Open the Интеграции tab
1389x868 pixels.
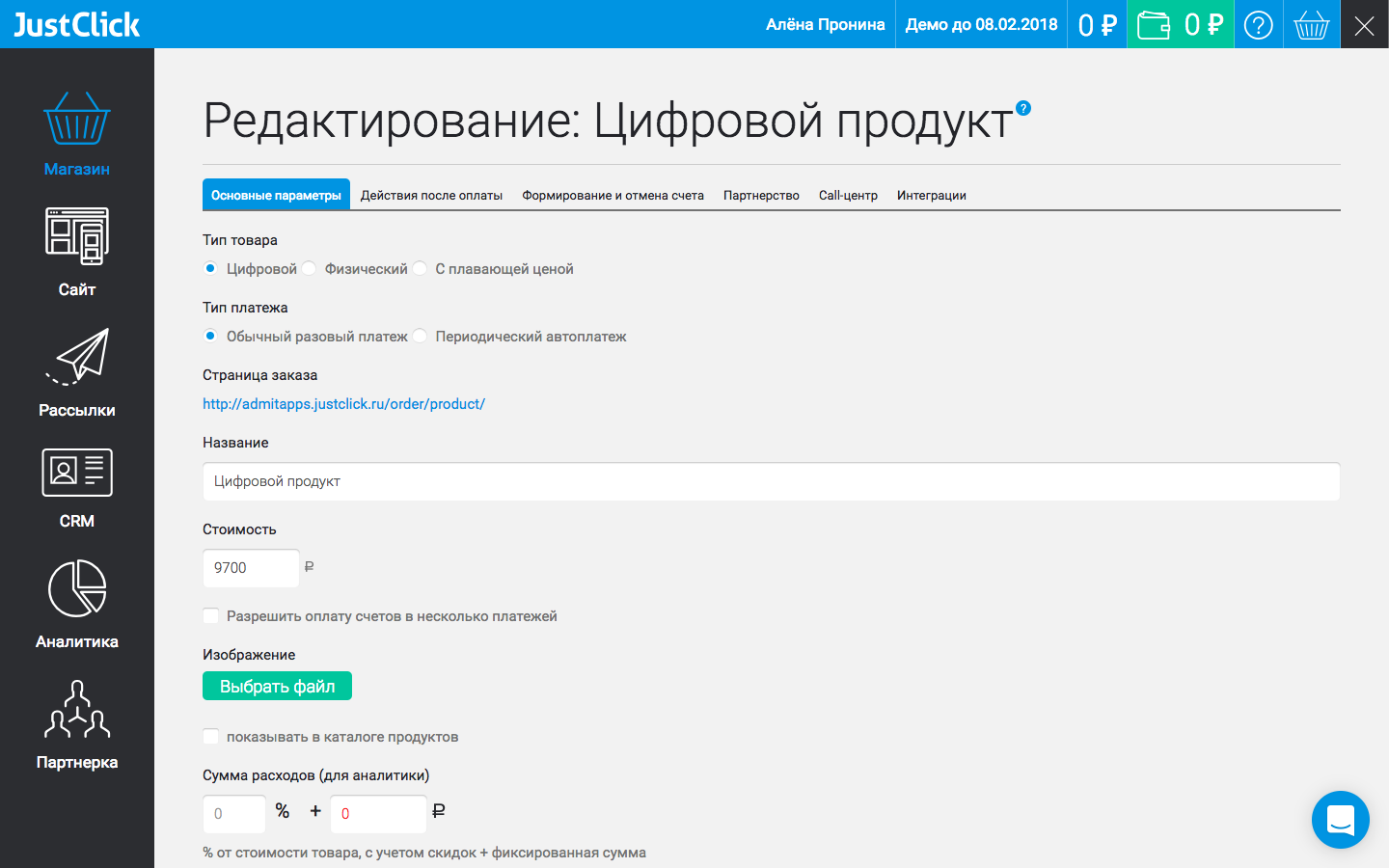pos(931,194)
